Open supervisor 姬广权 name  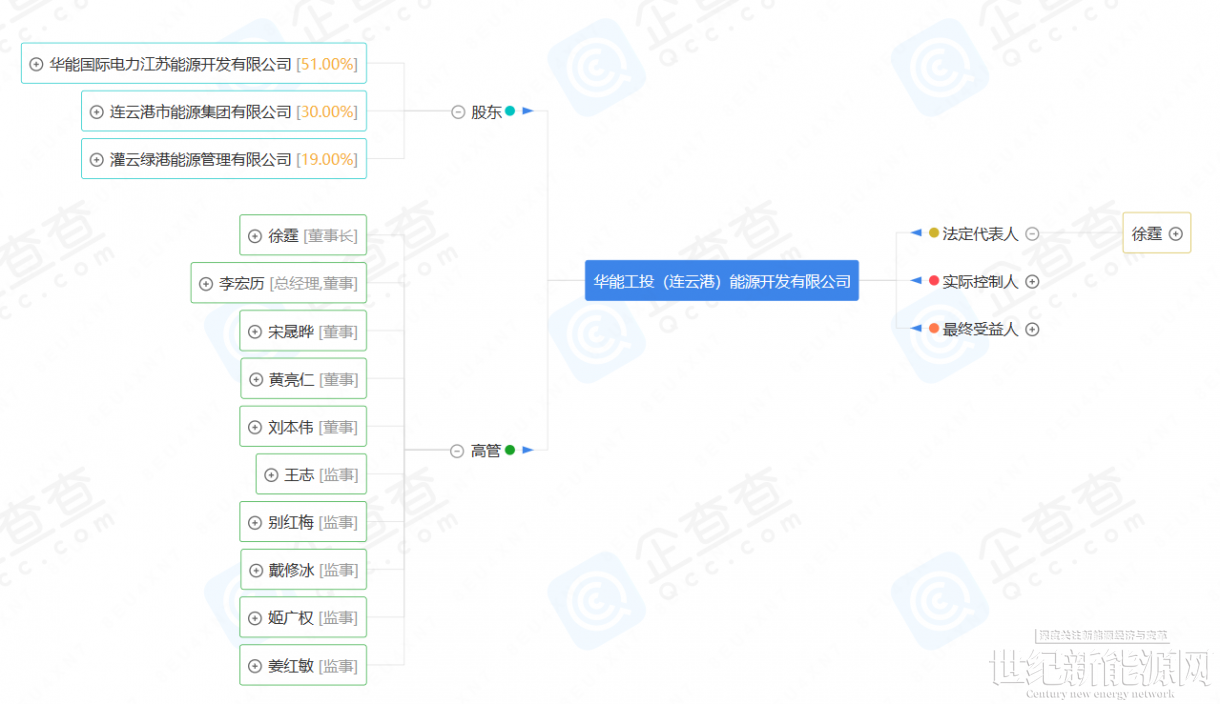point(291,618)
